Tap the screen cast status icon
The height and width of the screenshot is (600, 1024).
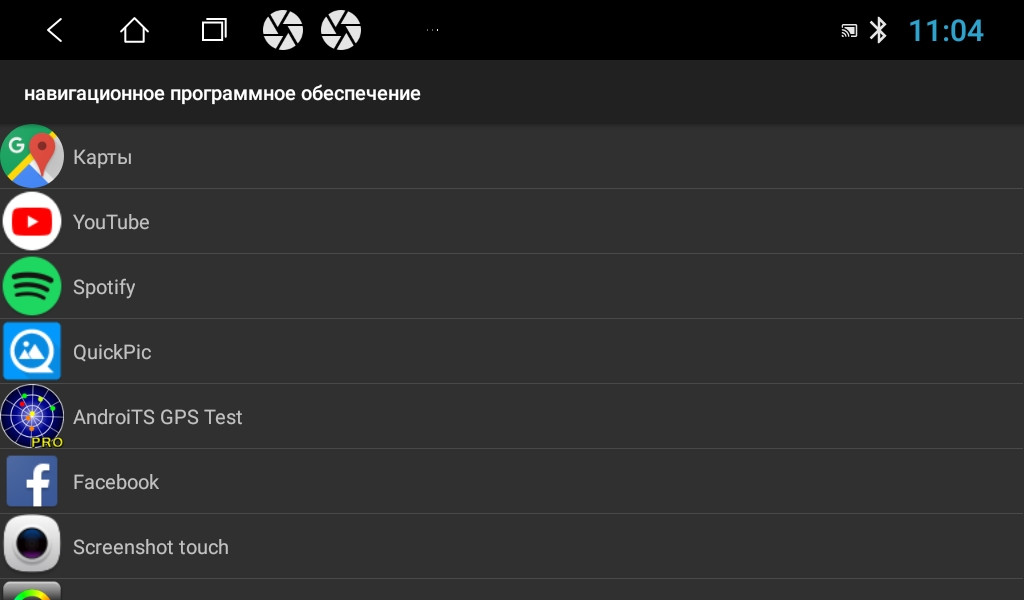(x=849, y=31)
